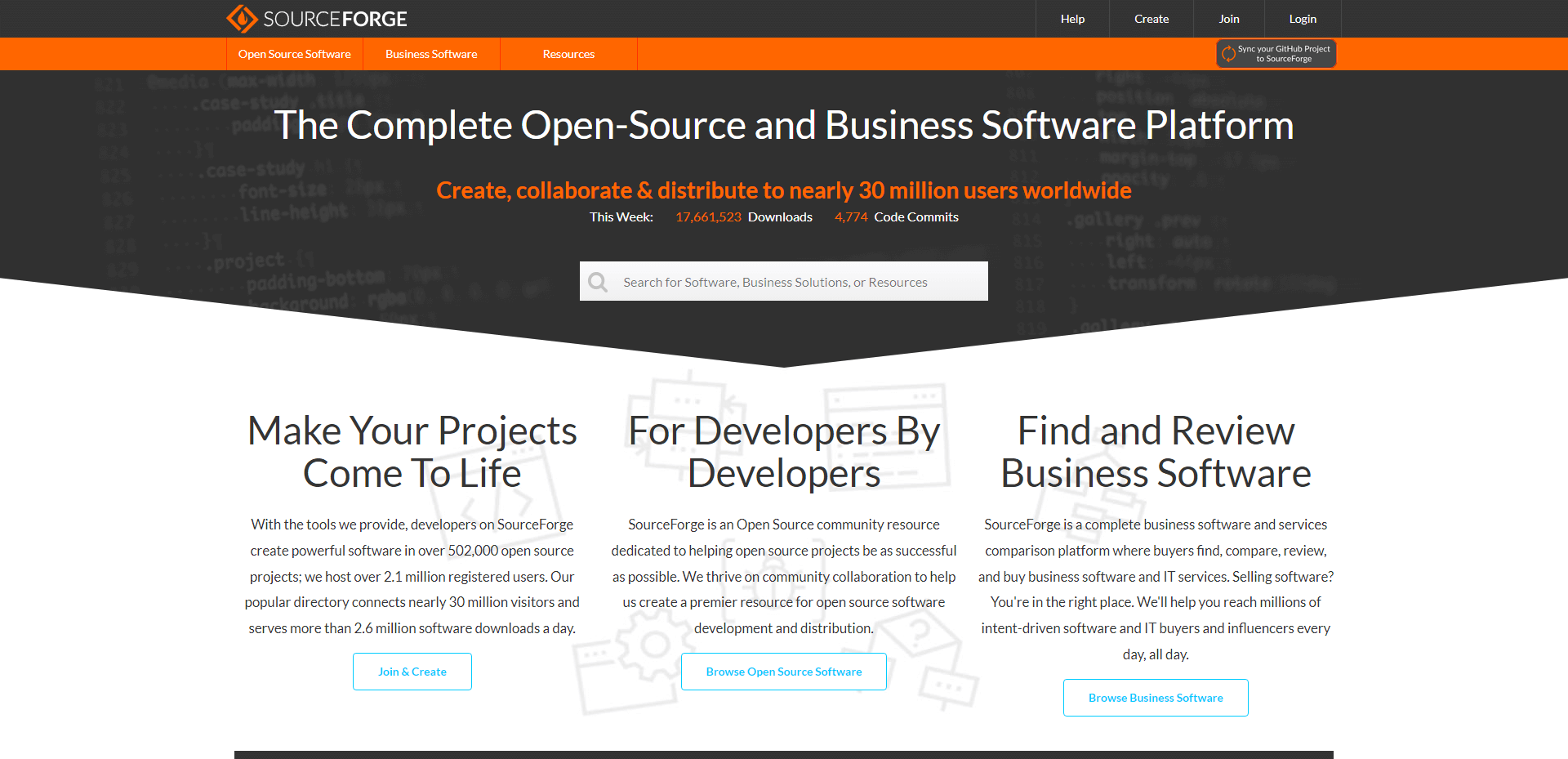The image size is (1568, 759).
Task: Click the 17,661,523 downloads count
Action: pyautogui.click(x=708, y=217)
